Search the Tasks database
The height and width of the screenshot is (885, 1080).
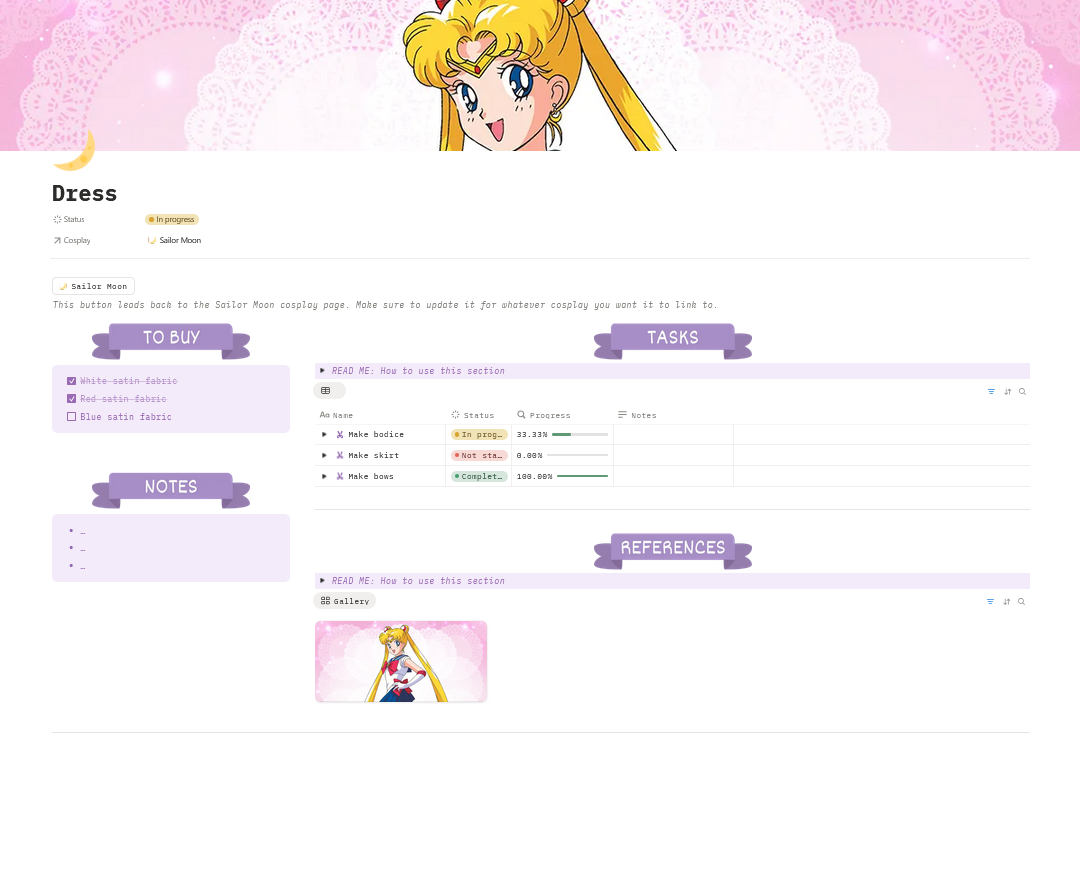[x=1023, y=391]
